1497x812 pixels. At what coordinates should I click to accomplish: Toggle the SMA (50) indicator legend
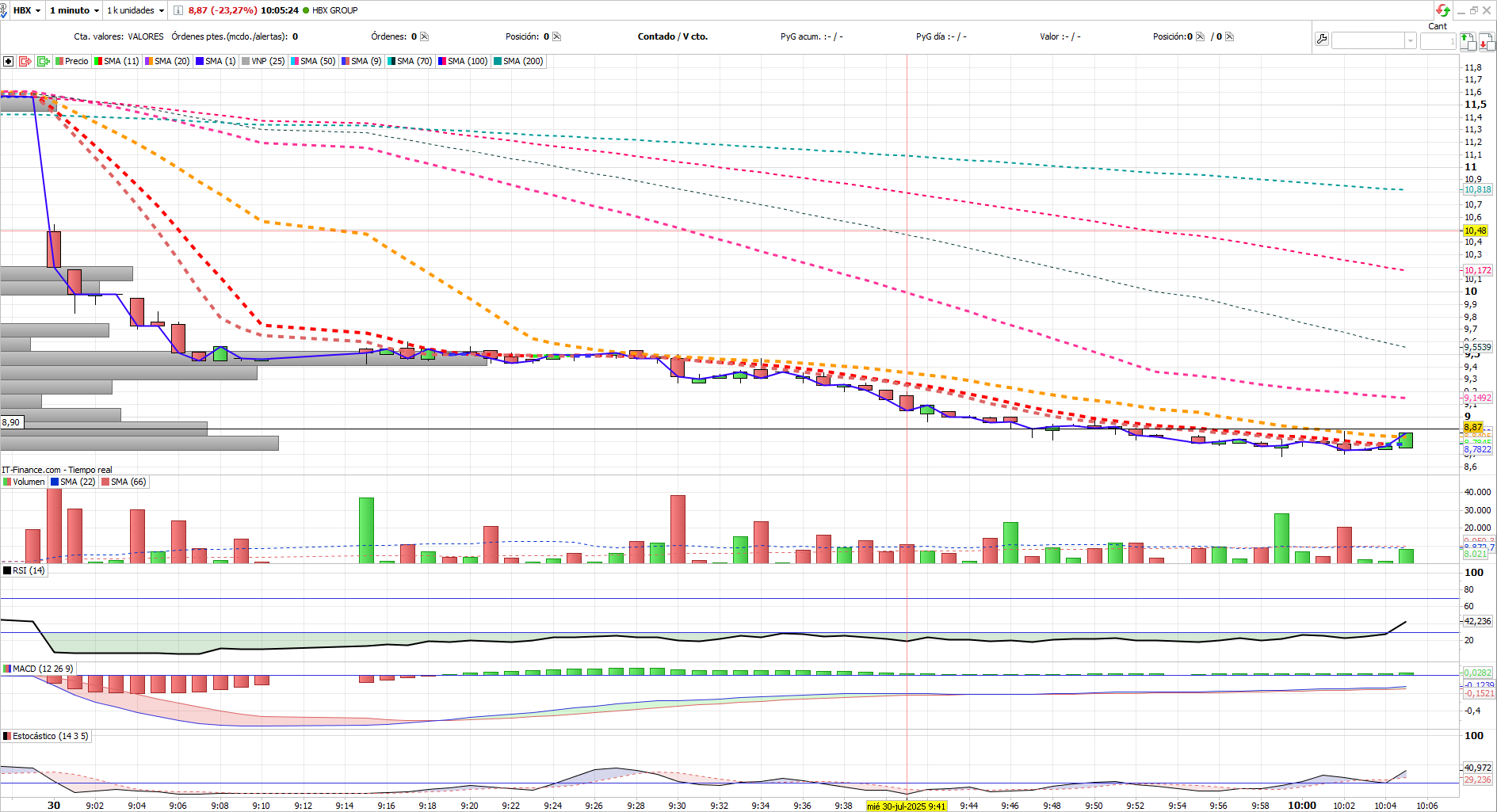point(312,61)
